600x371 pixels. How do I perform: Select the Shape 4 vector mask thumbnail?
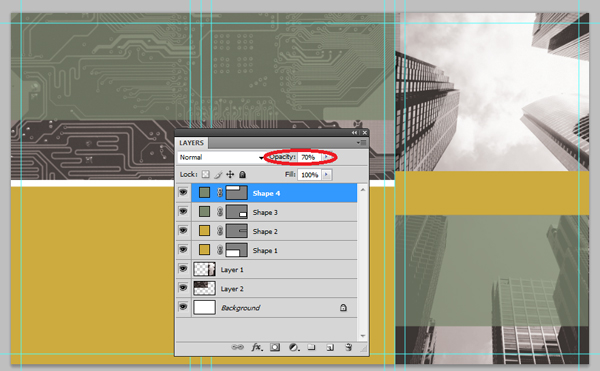236,193
